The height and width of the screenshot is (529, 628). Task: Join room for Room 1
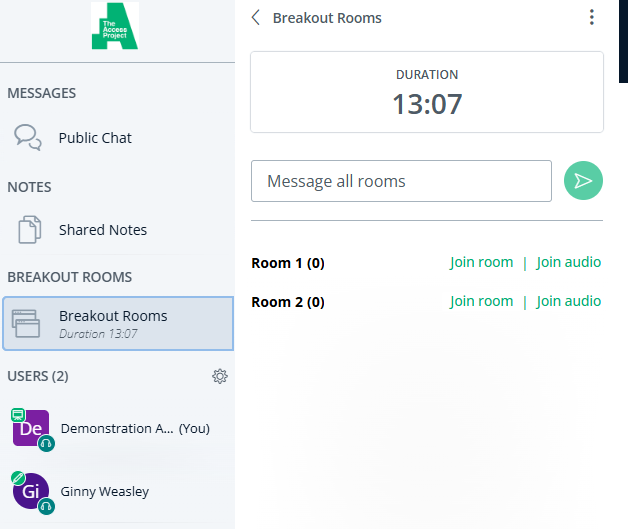click(x=481, y=262)
